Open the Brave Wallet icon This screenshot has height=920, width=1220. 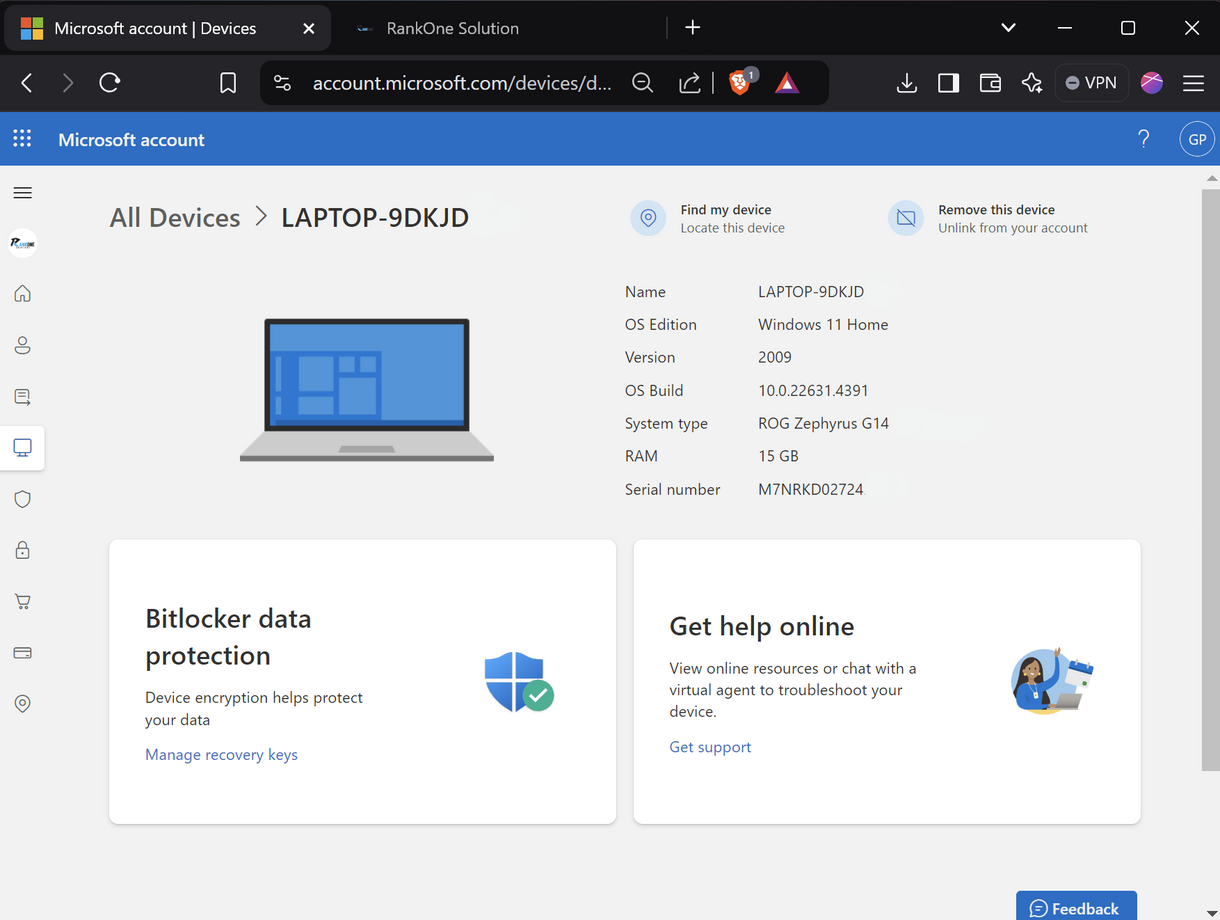coord(990,83)
